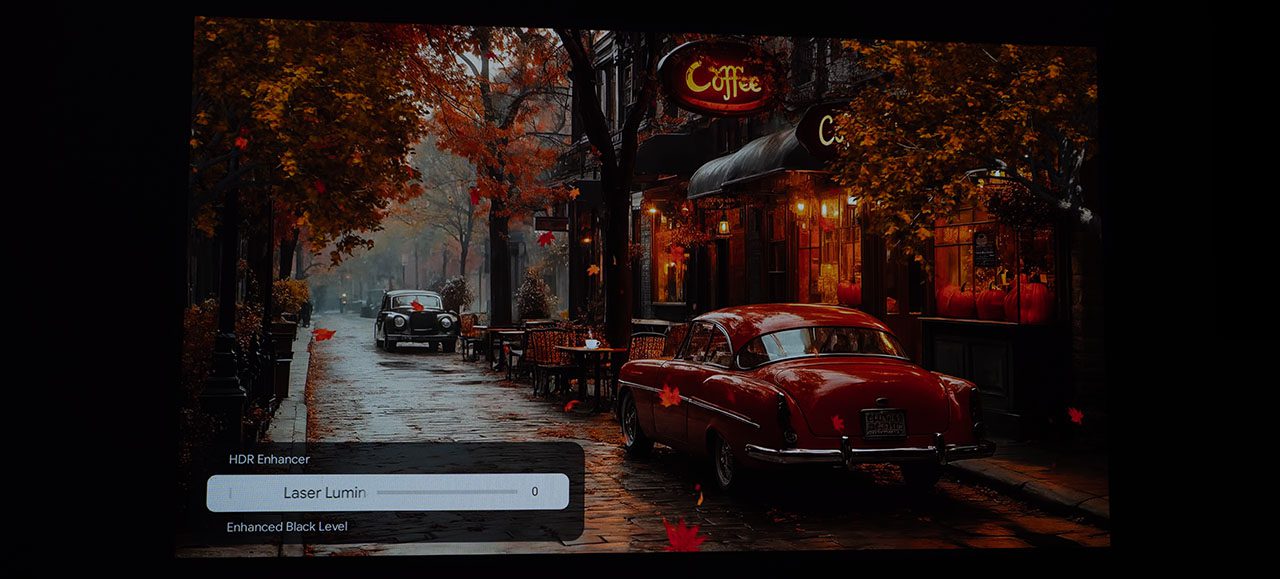Click the Laser Lumin label text
Image resolution: width=1280 pixels, height=579 pixels.
[324, 492]
